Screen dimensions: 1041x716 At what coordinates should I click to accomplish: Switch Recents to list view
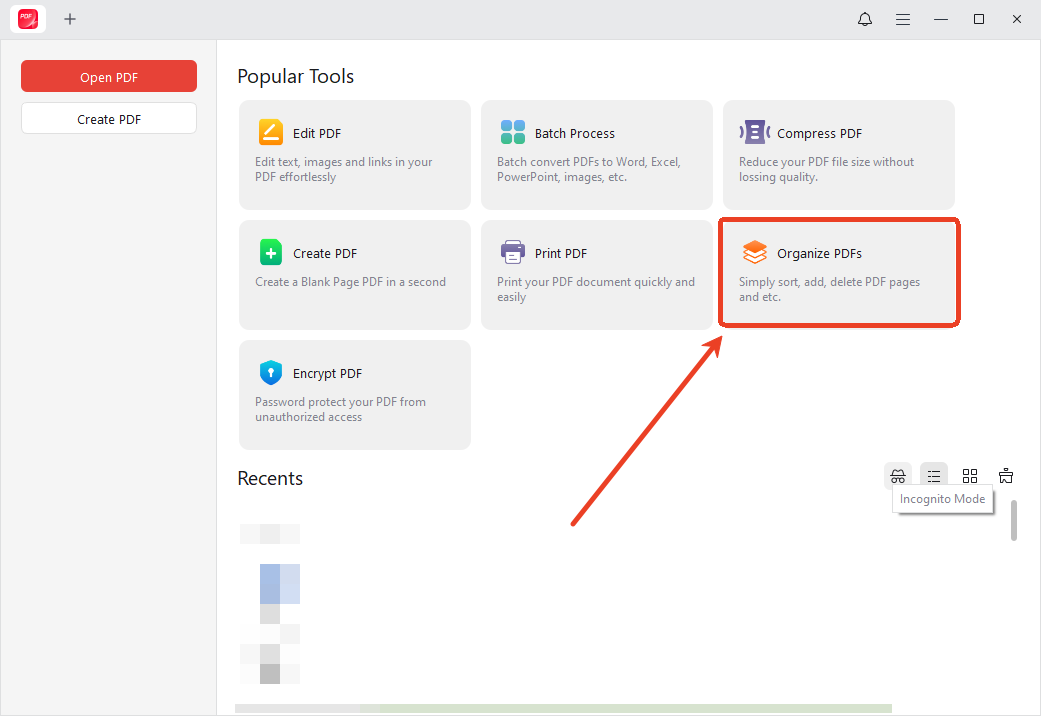point(934,475)
